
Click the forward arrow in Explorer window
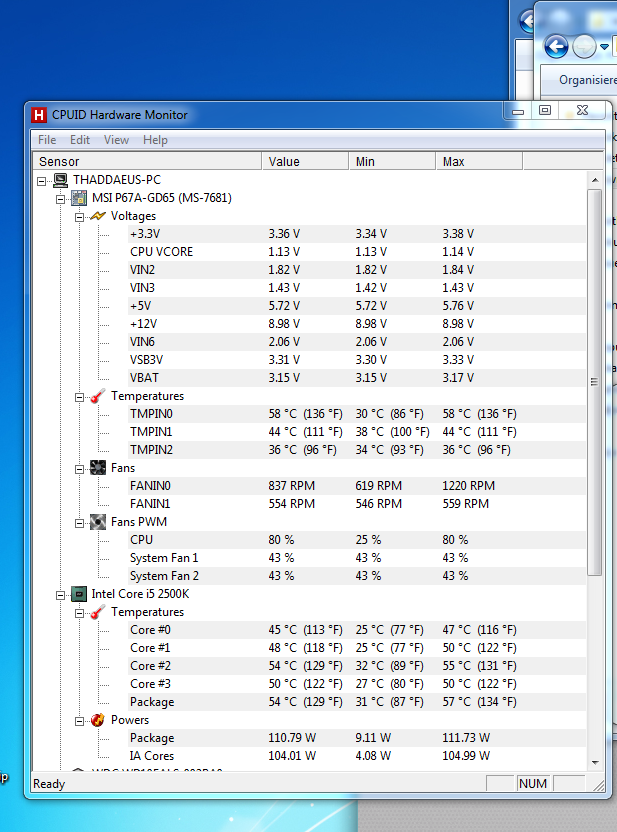click(x=584, y=47)
